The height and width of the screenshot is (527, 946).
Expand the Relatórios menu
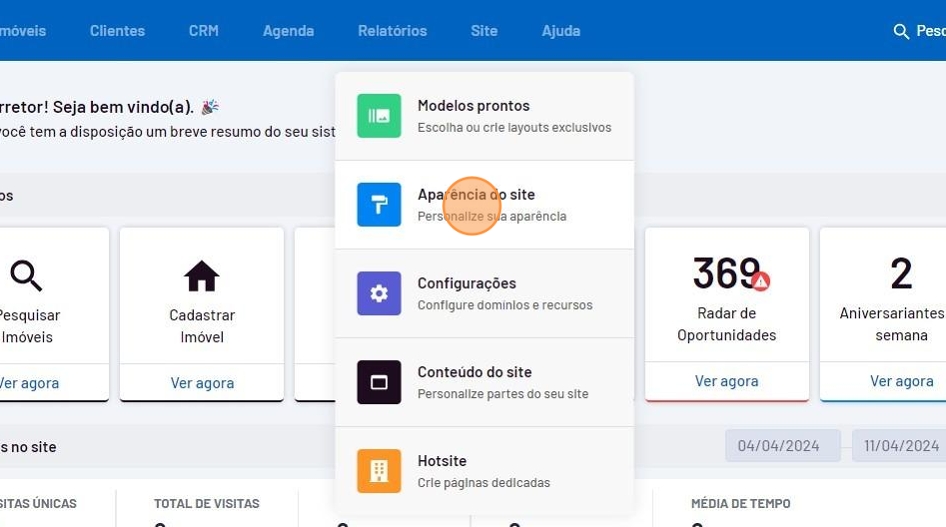point(392,31)
